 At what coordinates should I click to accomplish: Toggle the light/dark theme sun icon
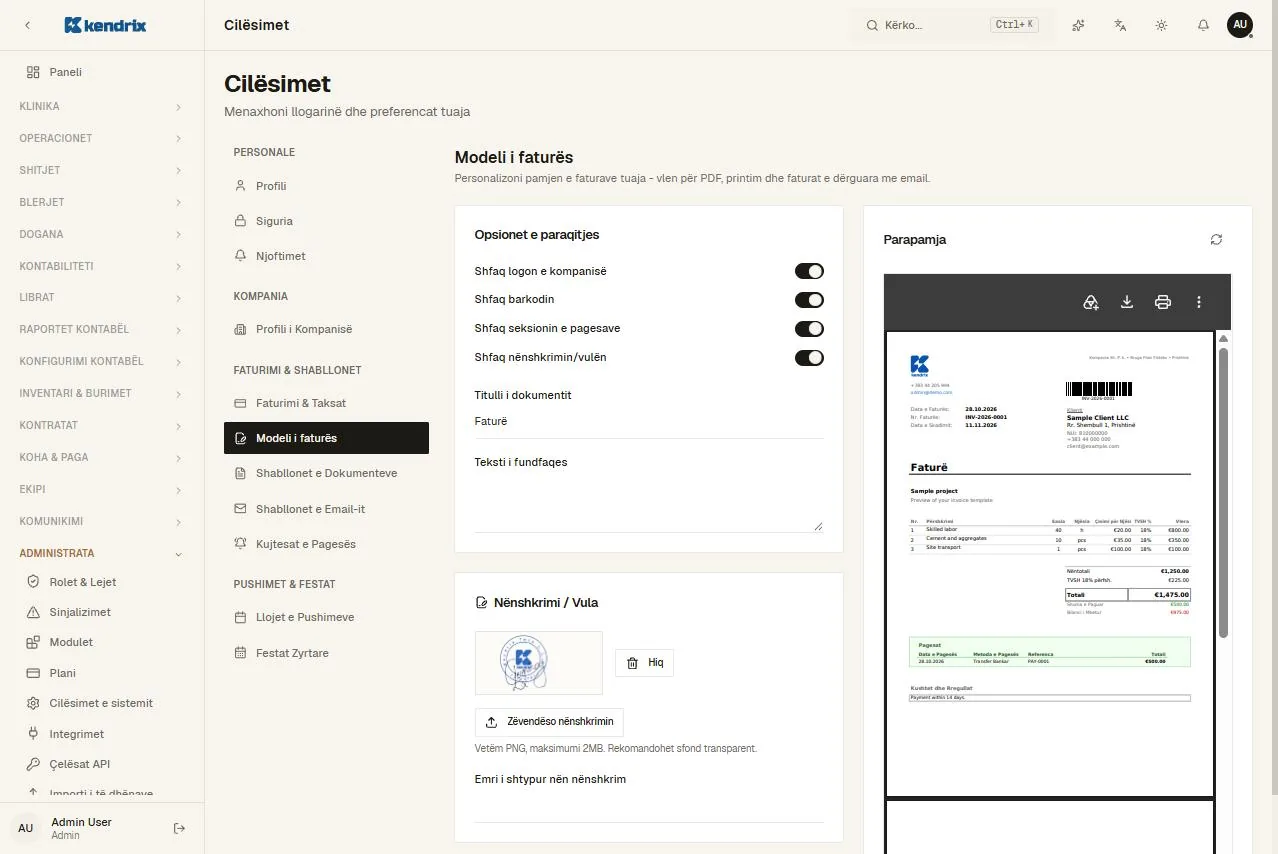pyautogui.click(x=1161, y=25)
